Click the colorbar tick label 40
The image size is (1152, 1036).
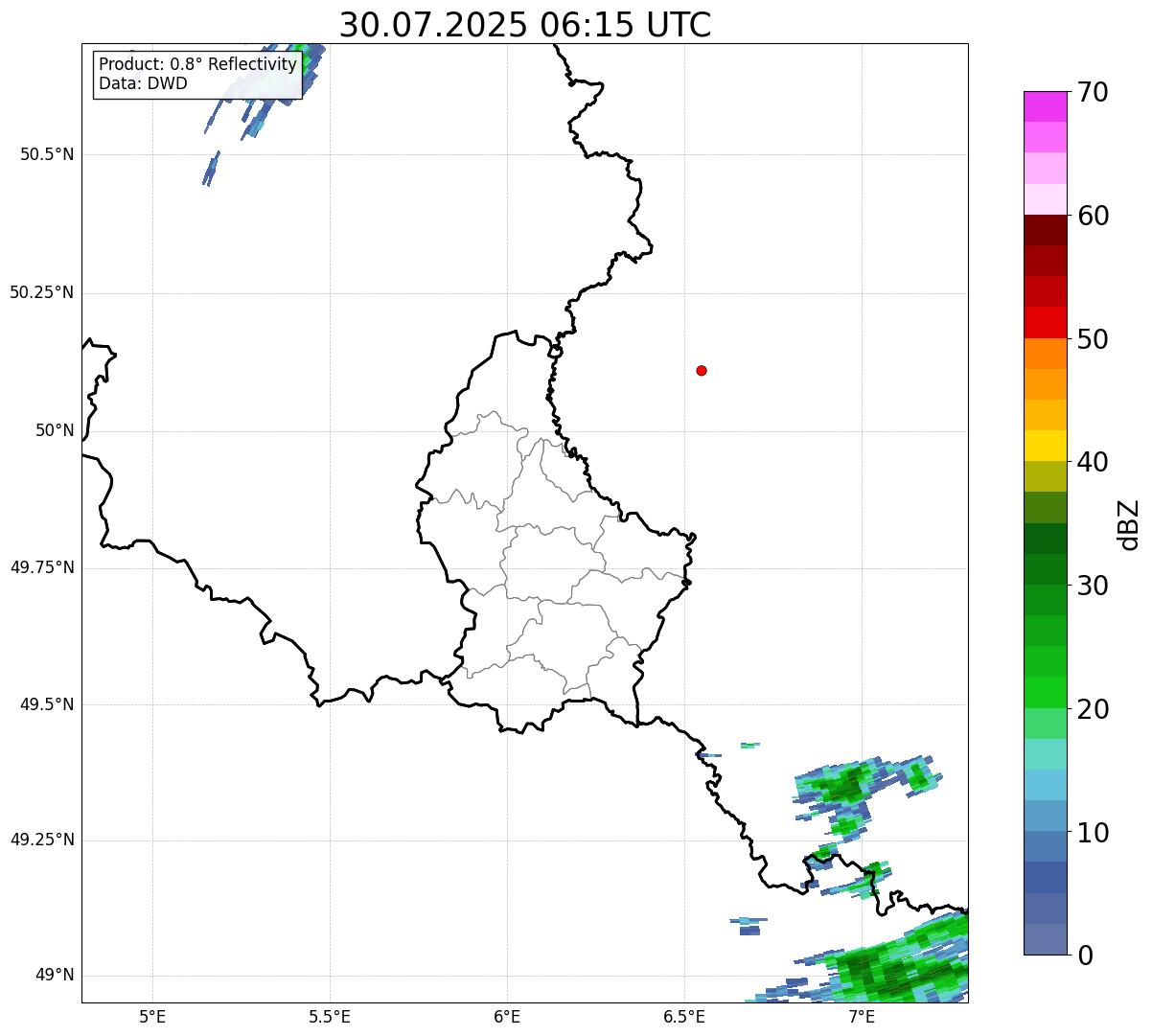[x=1093, y=462]
